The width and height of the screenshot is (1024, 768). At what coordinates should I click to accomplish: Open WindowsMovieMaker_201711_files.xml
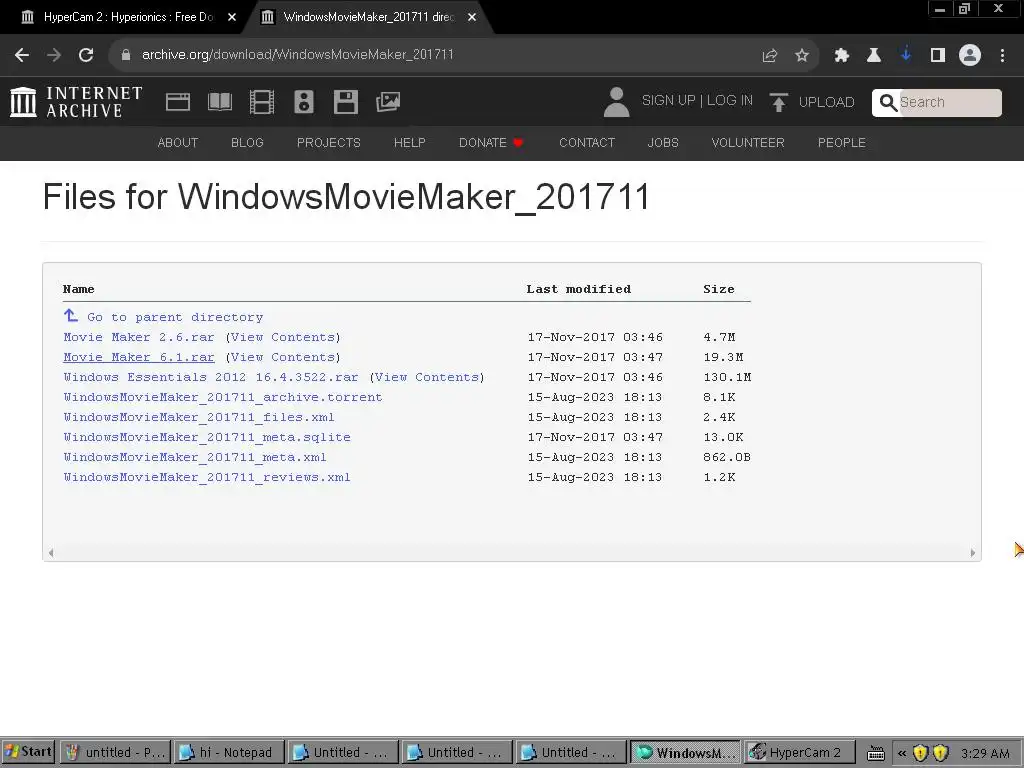click(199, 418)
